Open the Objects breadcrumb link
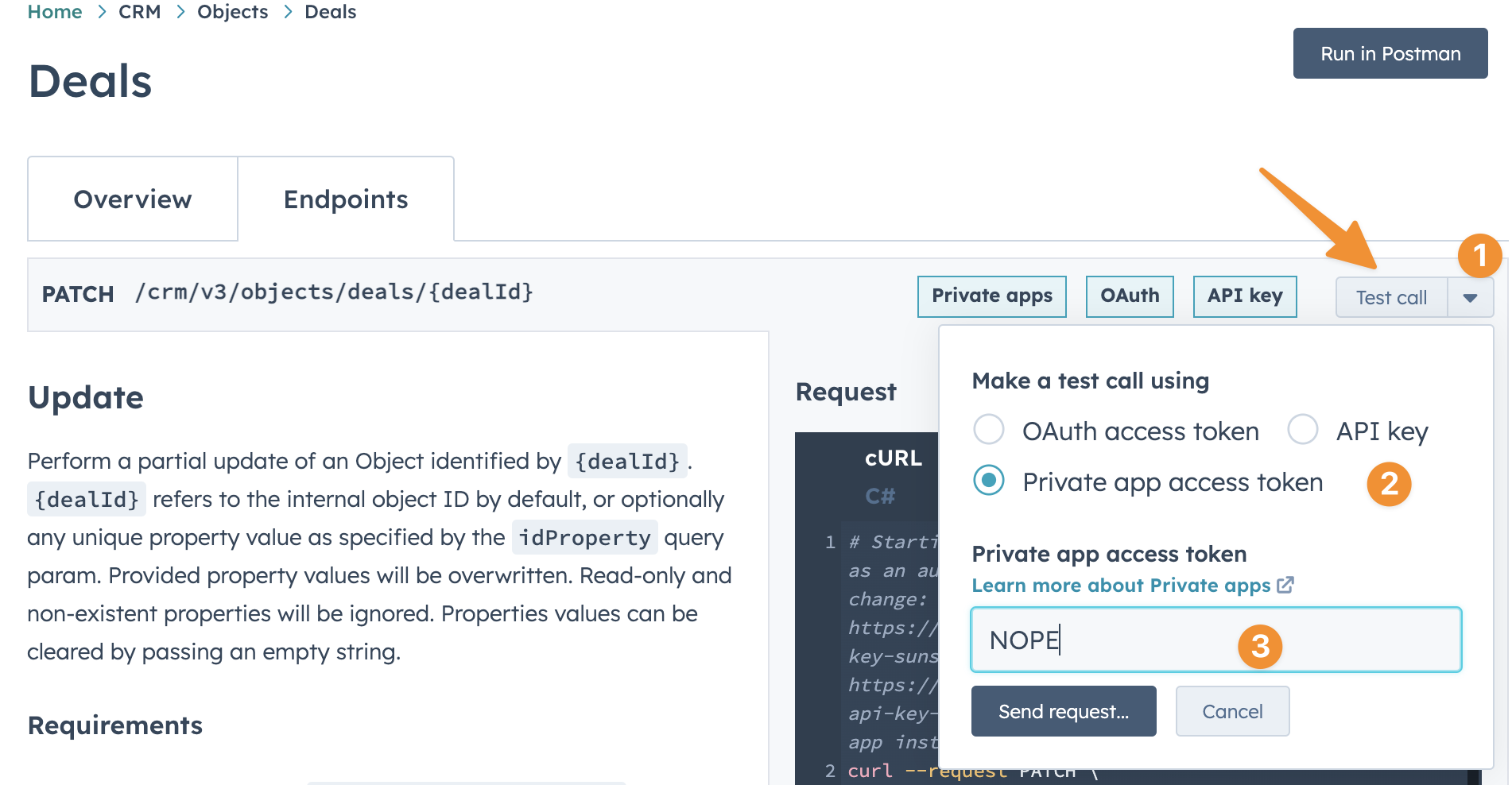Screen dimensions: 1512x785 point(232,11)
